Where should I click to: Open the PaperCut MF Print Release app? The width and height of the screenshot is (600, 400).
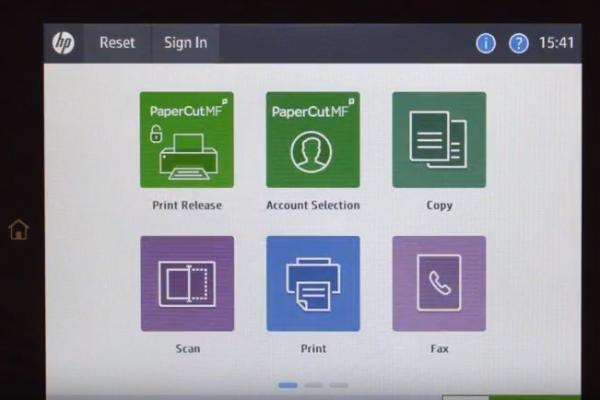187,139
